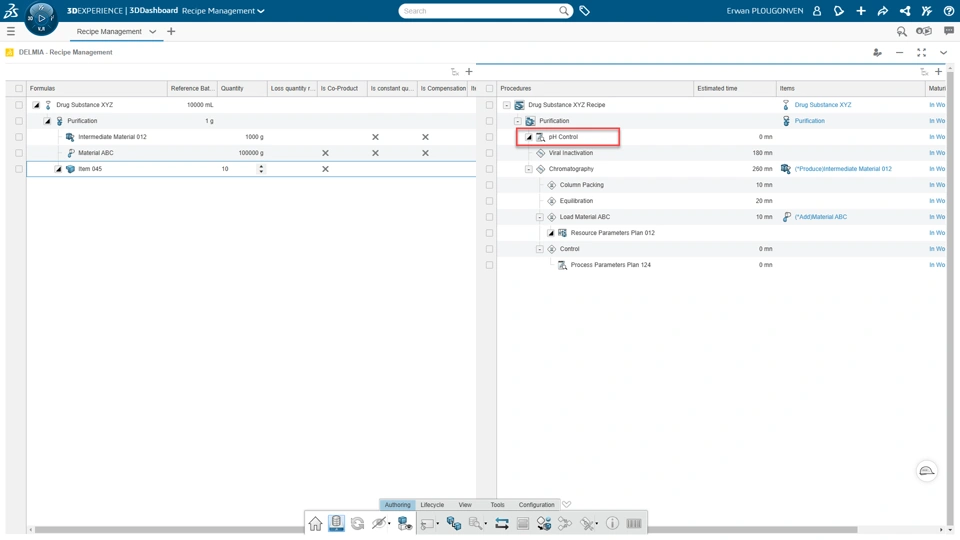Viewport: 960px width, 540px height.
Task: Increase Item 045 quantity with stepper
Action: pyautogui.click(x=261, y=167)
